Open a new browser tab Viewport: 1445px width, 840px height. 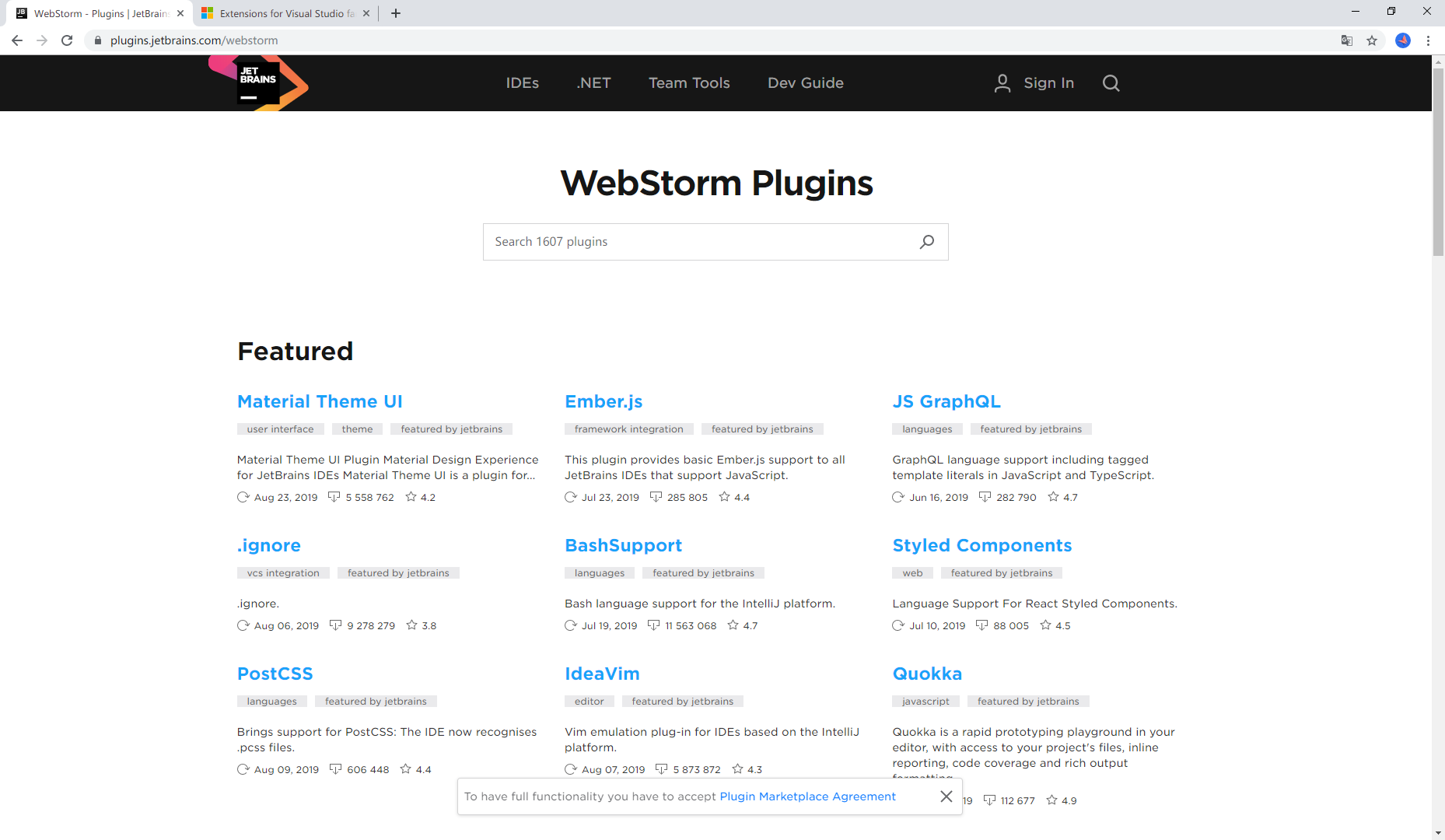[x=396, y=13]
